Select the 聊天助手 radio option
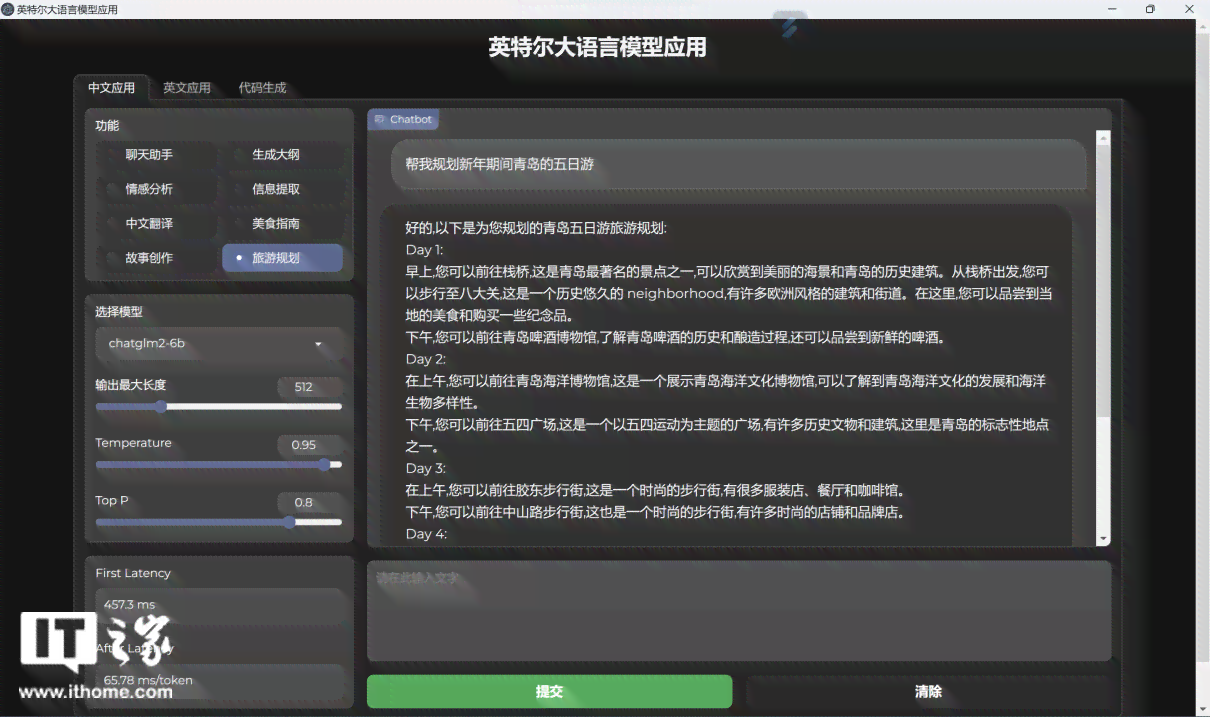This screenshot has width=1210, height=717. [155, 155]
